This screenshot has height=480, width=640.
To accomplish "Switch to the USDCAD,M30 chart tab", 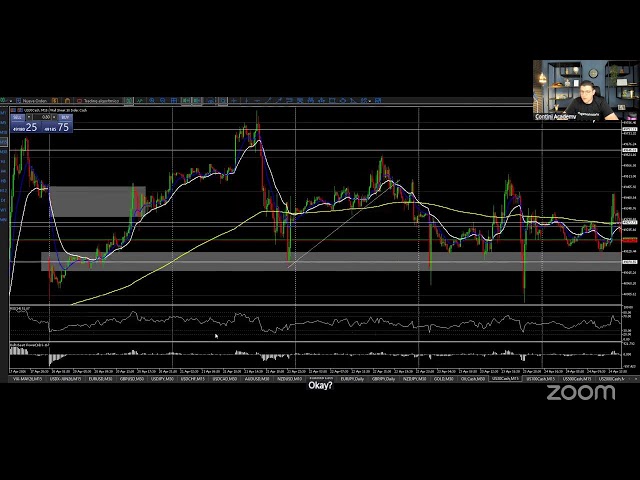I will pos(224,379).
